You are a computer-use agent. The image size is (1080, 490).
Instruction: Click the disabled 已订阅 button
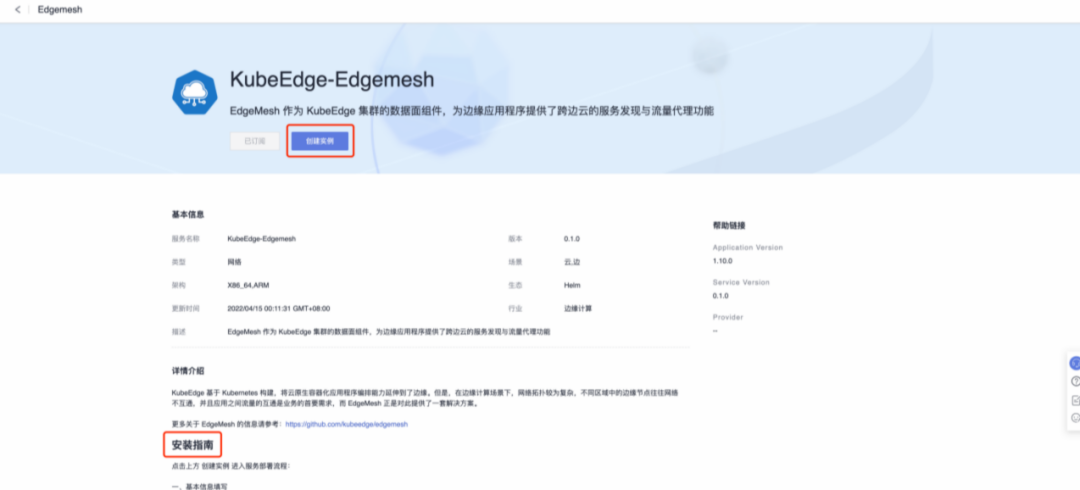click(255, 141)
